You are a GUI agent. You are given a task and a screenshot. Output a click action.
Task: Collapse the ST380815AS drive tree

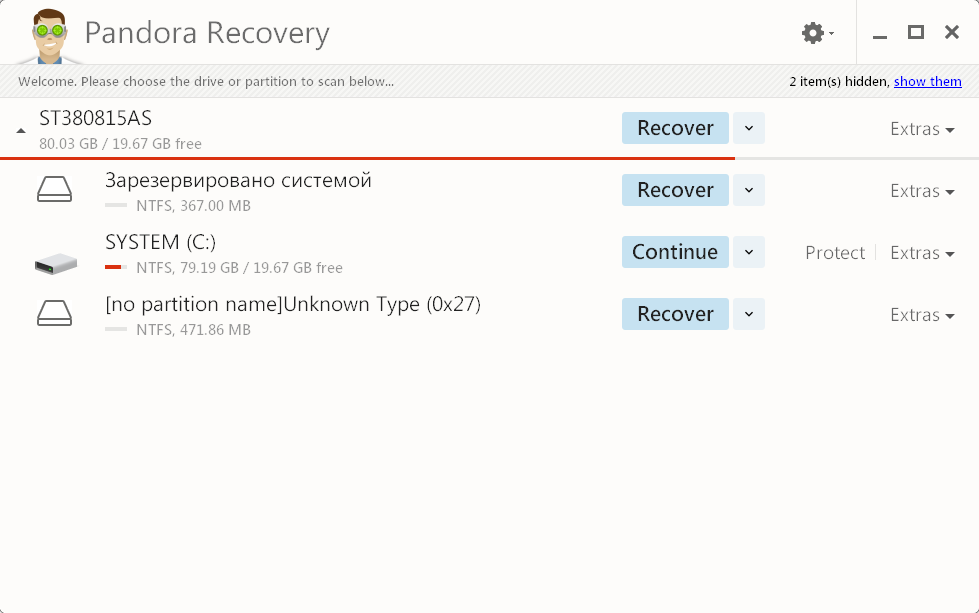click(21, 130)
